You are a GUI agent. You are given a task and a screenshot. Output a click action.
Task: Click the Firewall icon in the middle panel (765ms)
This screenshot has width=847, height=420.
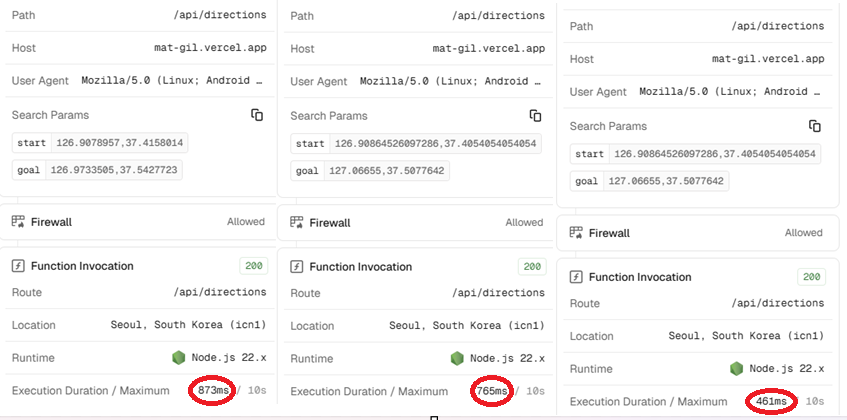point(297,222)
